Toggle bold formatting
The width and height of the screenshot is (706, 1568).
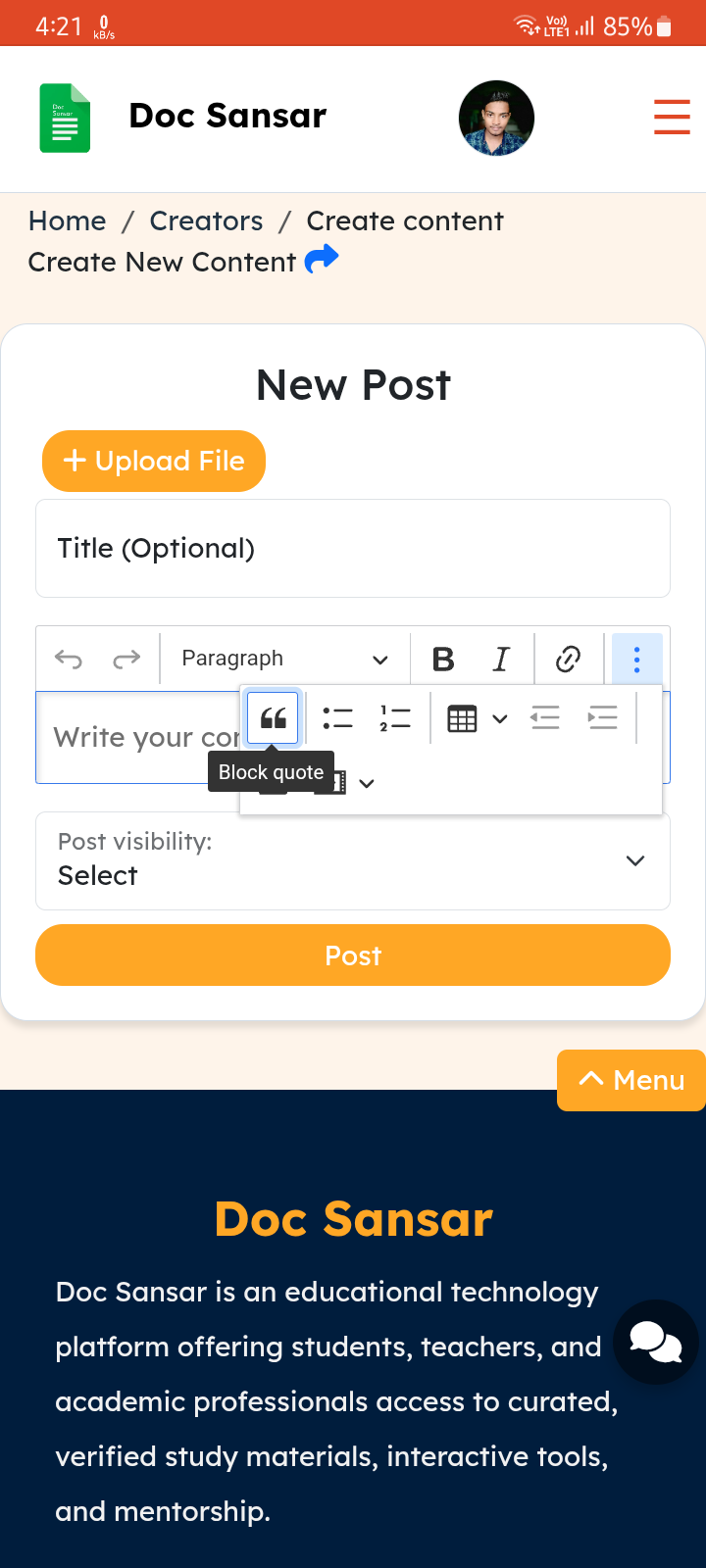443,659
